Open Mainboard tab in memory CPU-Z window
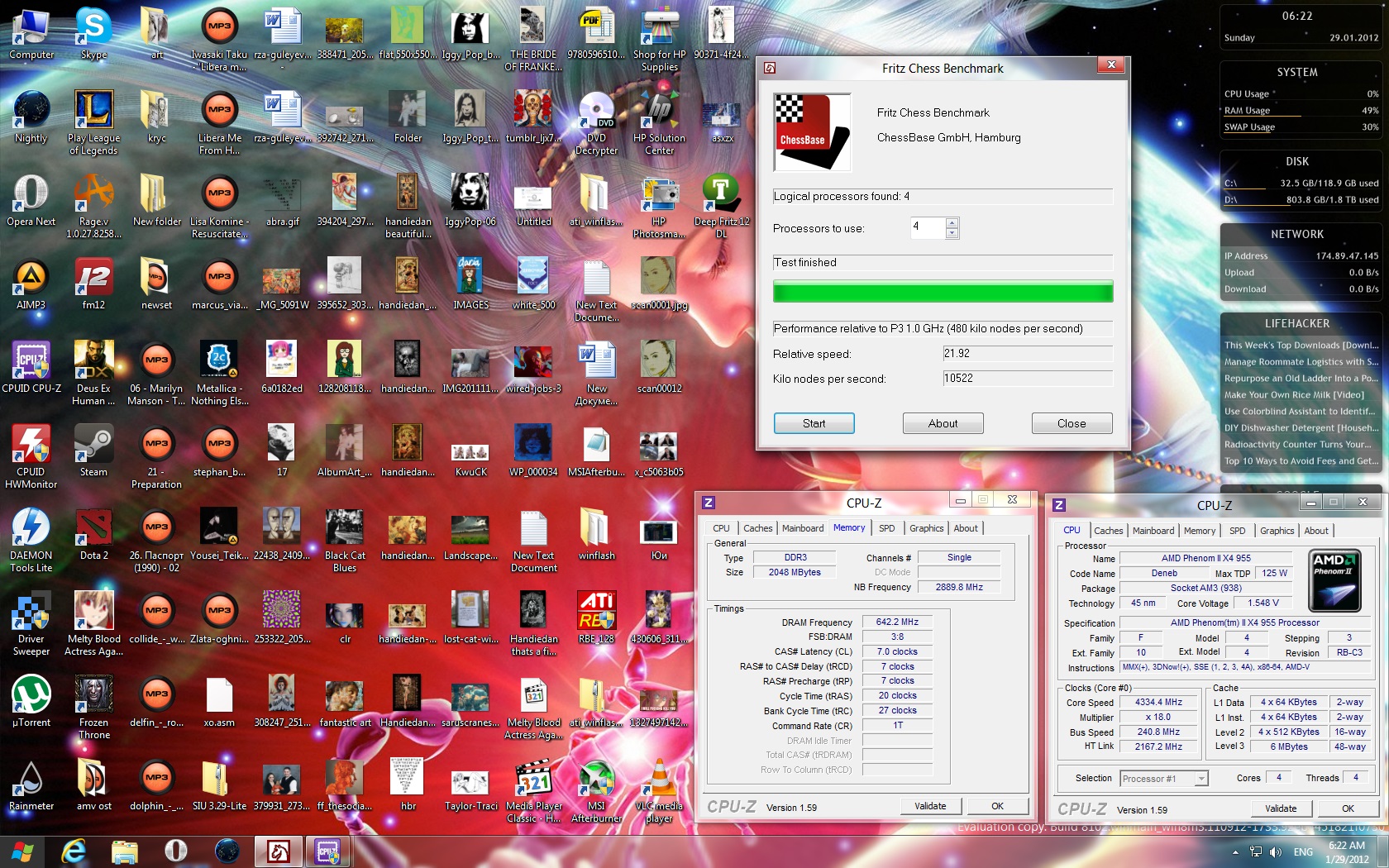The width and height of the screenshot is (1389, 868). click(x=802, y=528)
